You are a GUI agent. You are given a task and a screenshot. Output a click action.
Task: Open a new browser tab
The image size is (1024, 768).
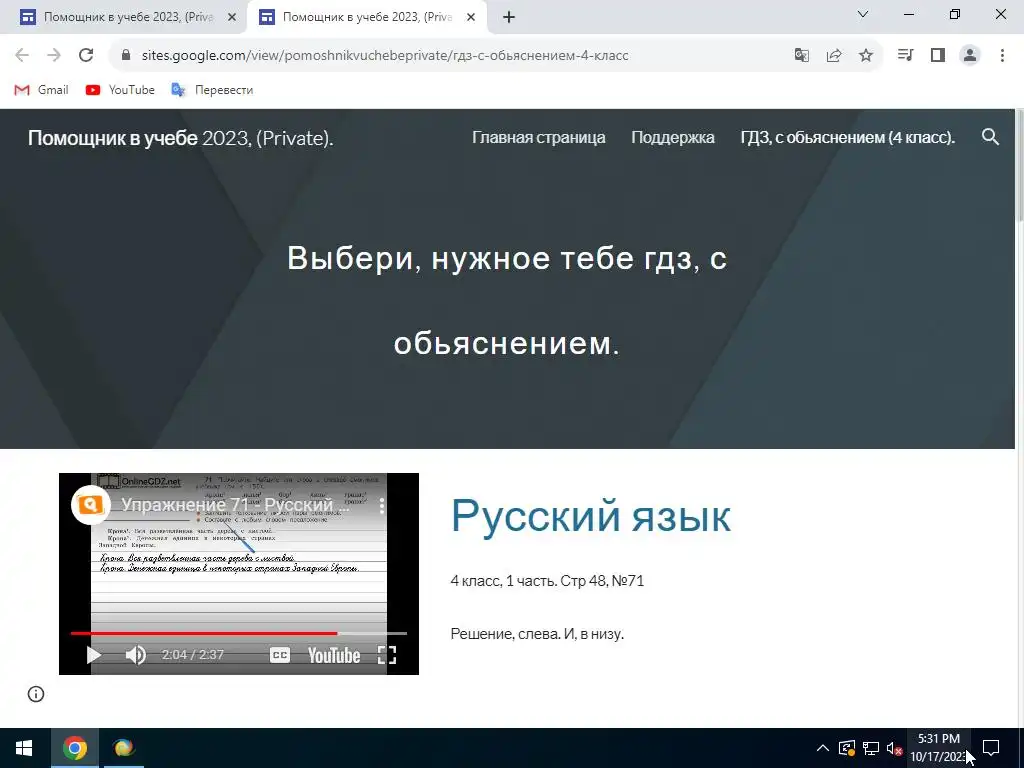(x=509, y=17)
